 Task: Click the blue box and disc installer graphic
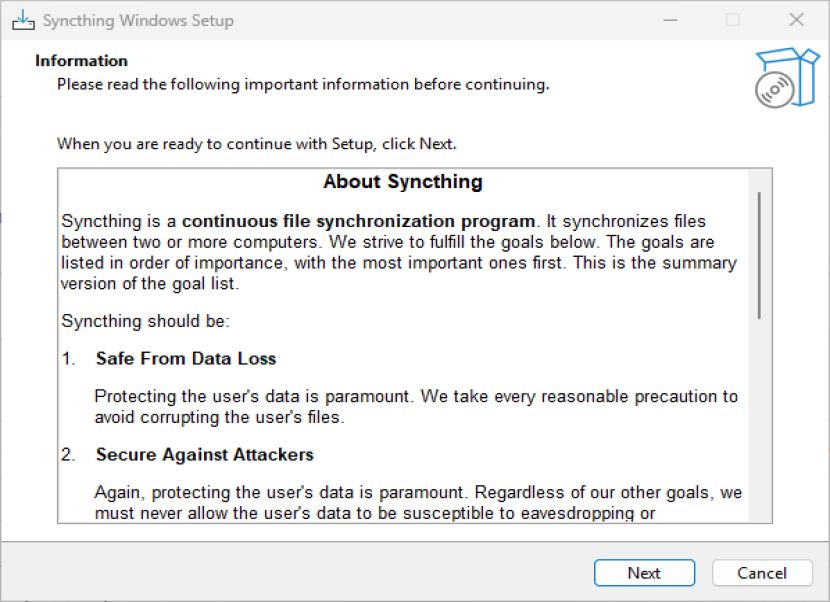(x=787, y=78)
